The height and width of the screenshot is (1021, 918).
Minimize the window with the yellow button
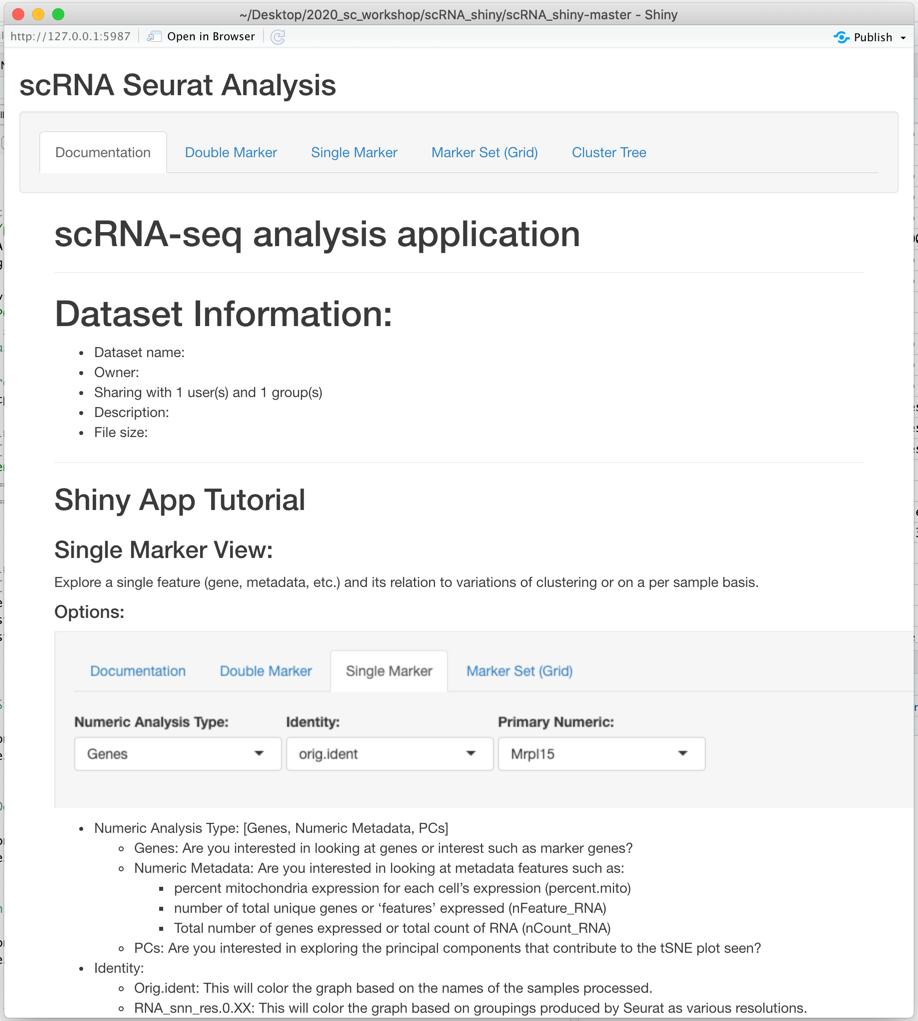[38, 14]
